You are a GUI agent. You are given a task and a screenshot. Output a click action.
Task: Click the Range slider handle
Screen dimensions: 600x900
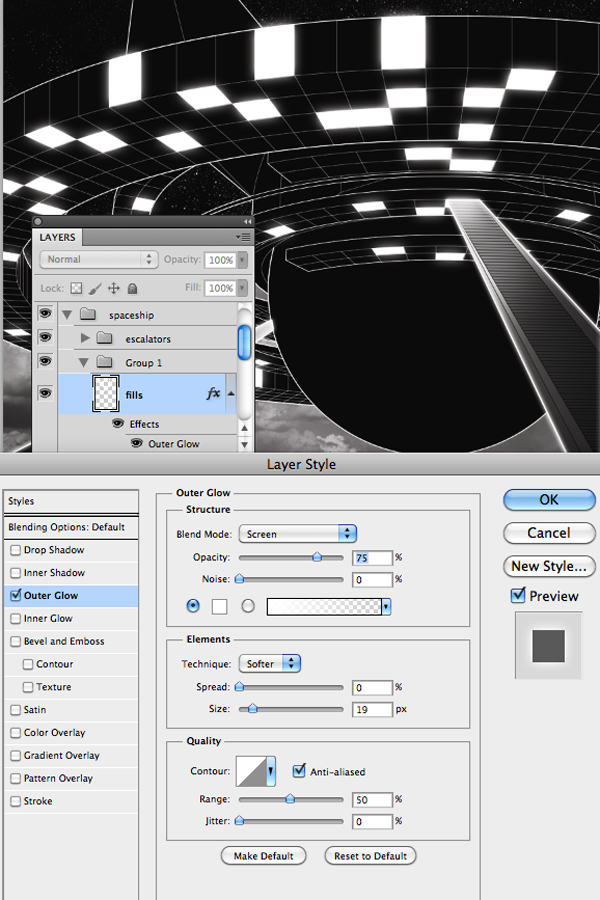291,798
